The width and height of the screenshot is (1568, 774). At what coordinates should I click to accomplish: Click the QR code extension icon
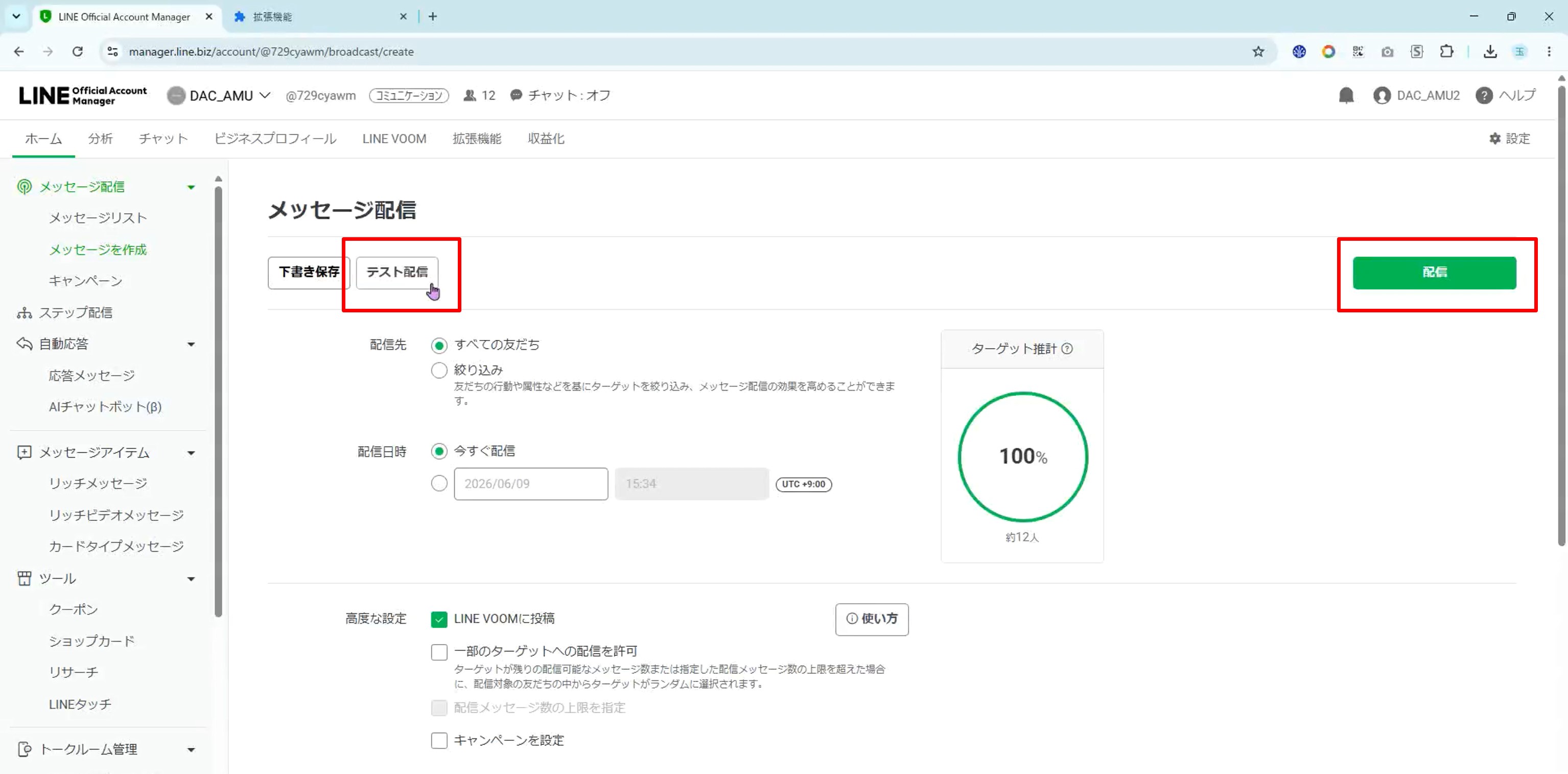click(x=1358, y=52)
